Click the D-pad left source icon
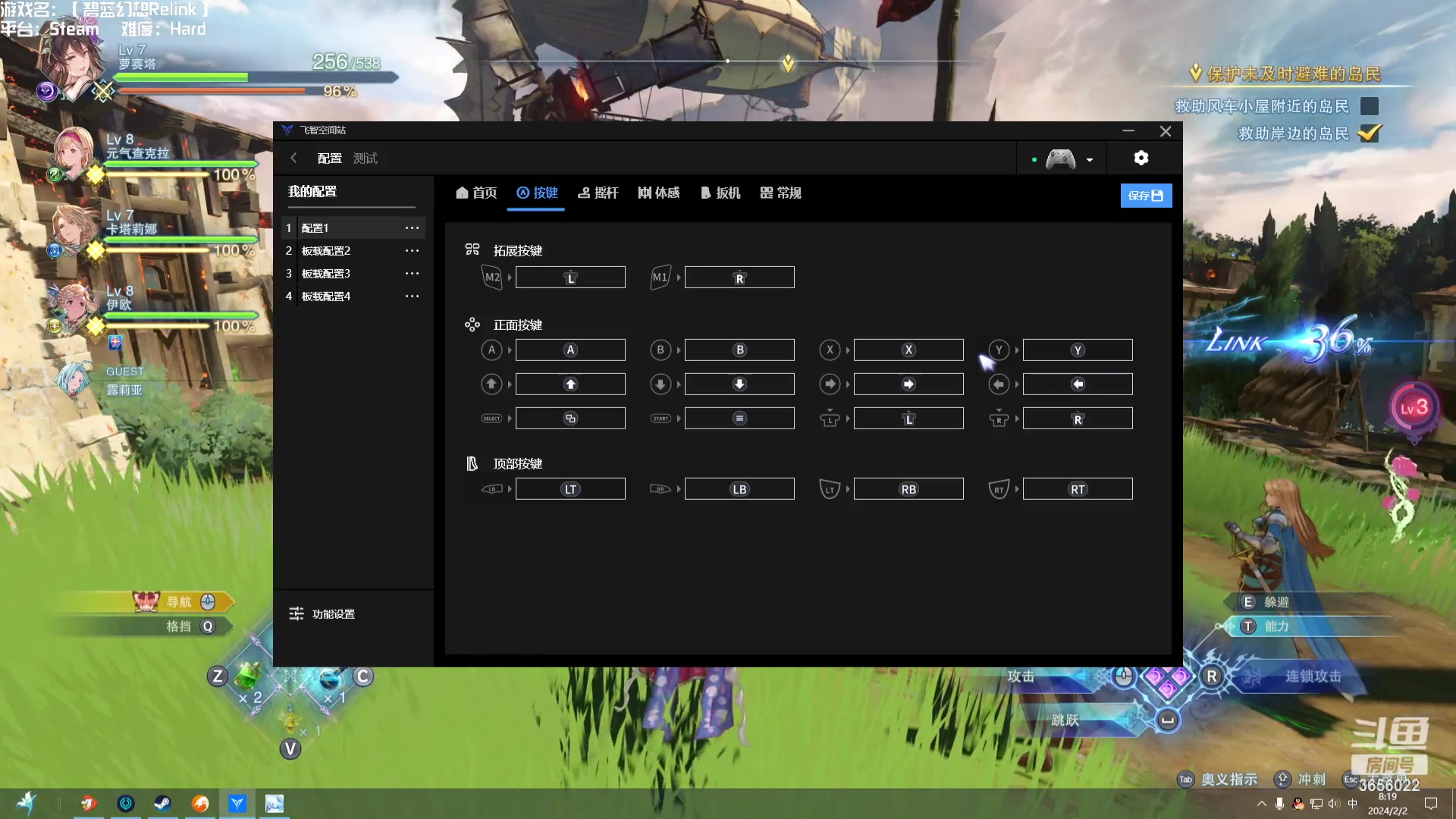Viewport: 1456px width, 819px height. tap(999, 384)
